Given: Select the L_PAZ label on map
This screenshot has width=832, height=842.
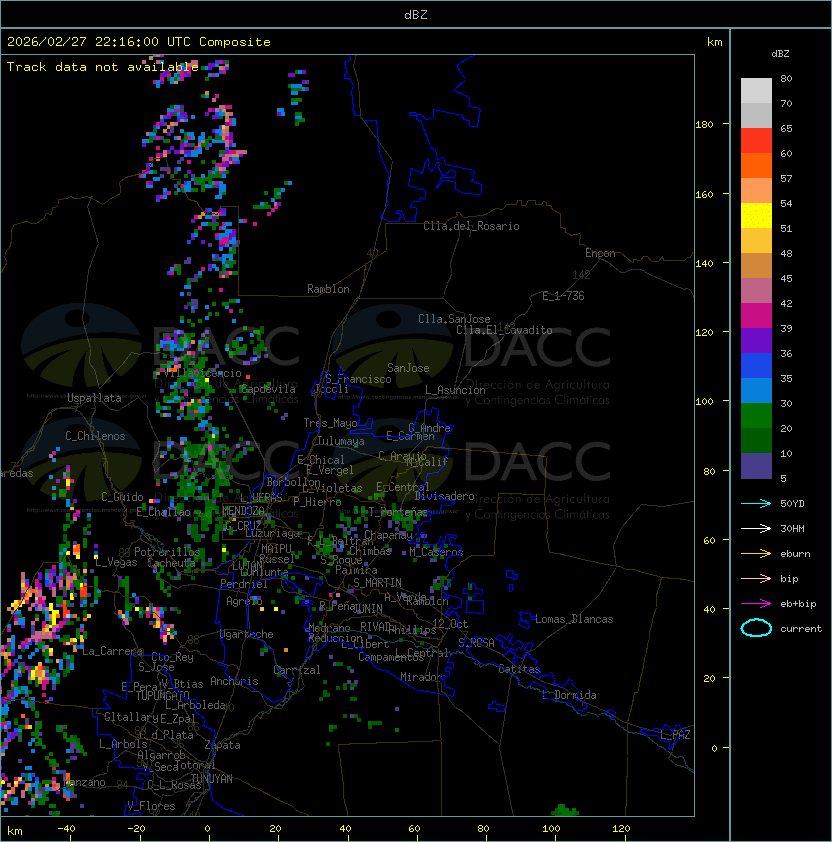Looking at the screenshot, I should point(675,735).
